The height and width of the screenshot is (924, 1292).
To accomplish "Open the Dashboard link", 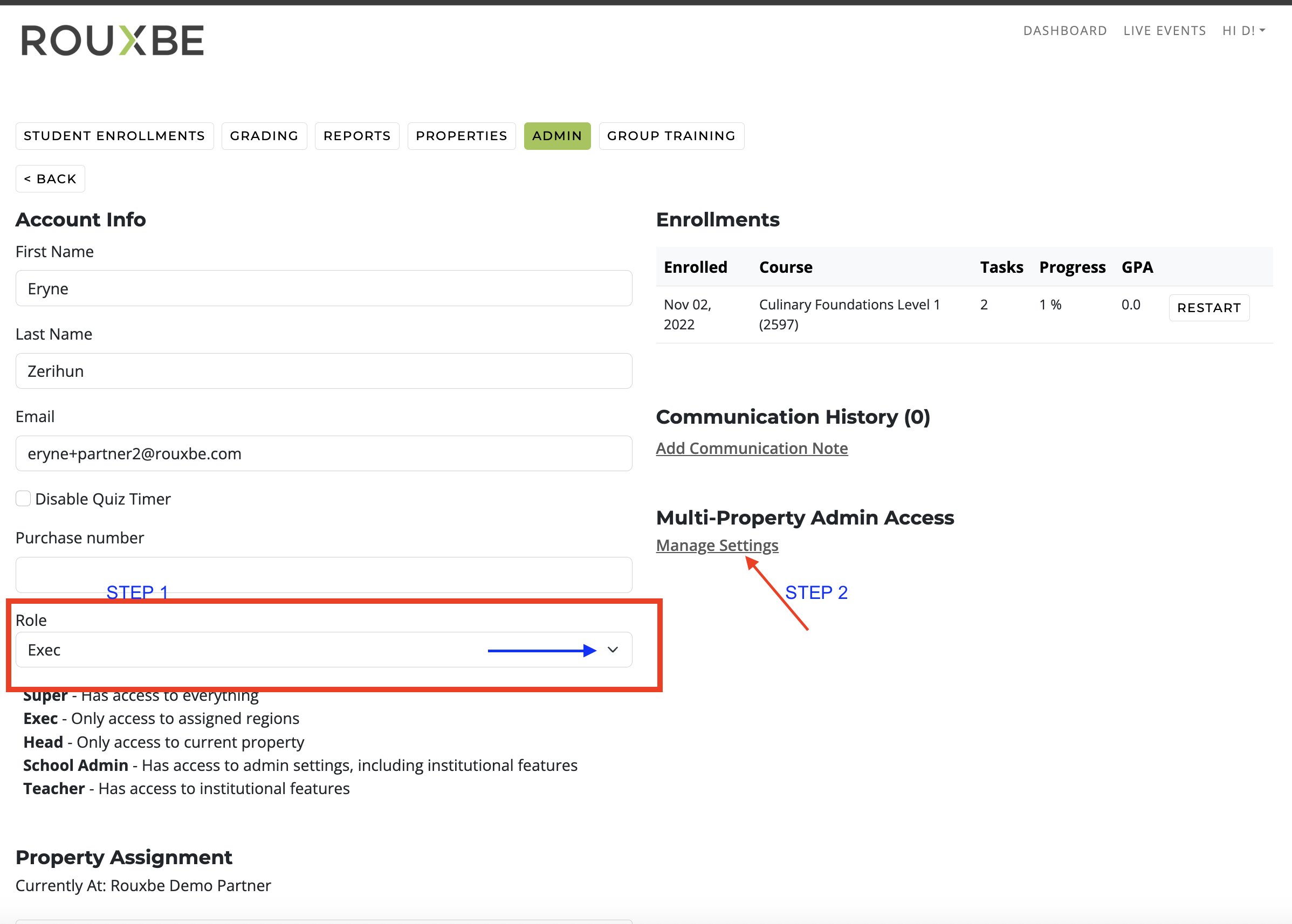I will 1065,31.
